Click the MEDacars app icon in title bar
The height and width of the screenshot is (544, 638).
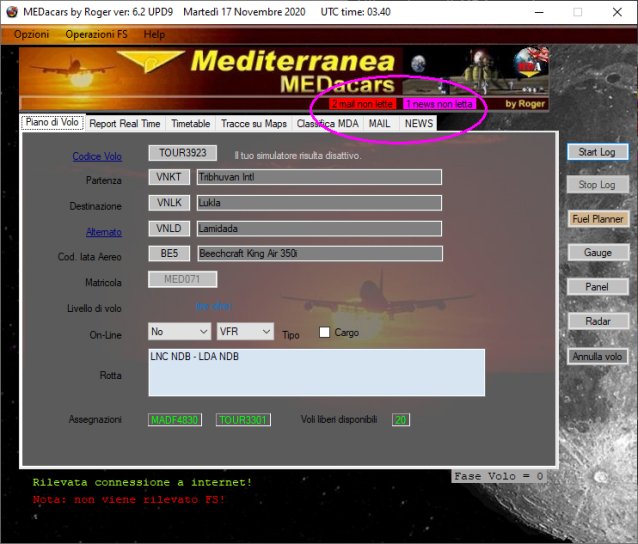pos(12,12)
